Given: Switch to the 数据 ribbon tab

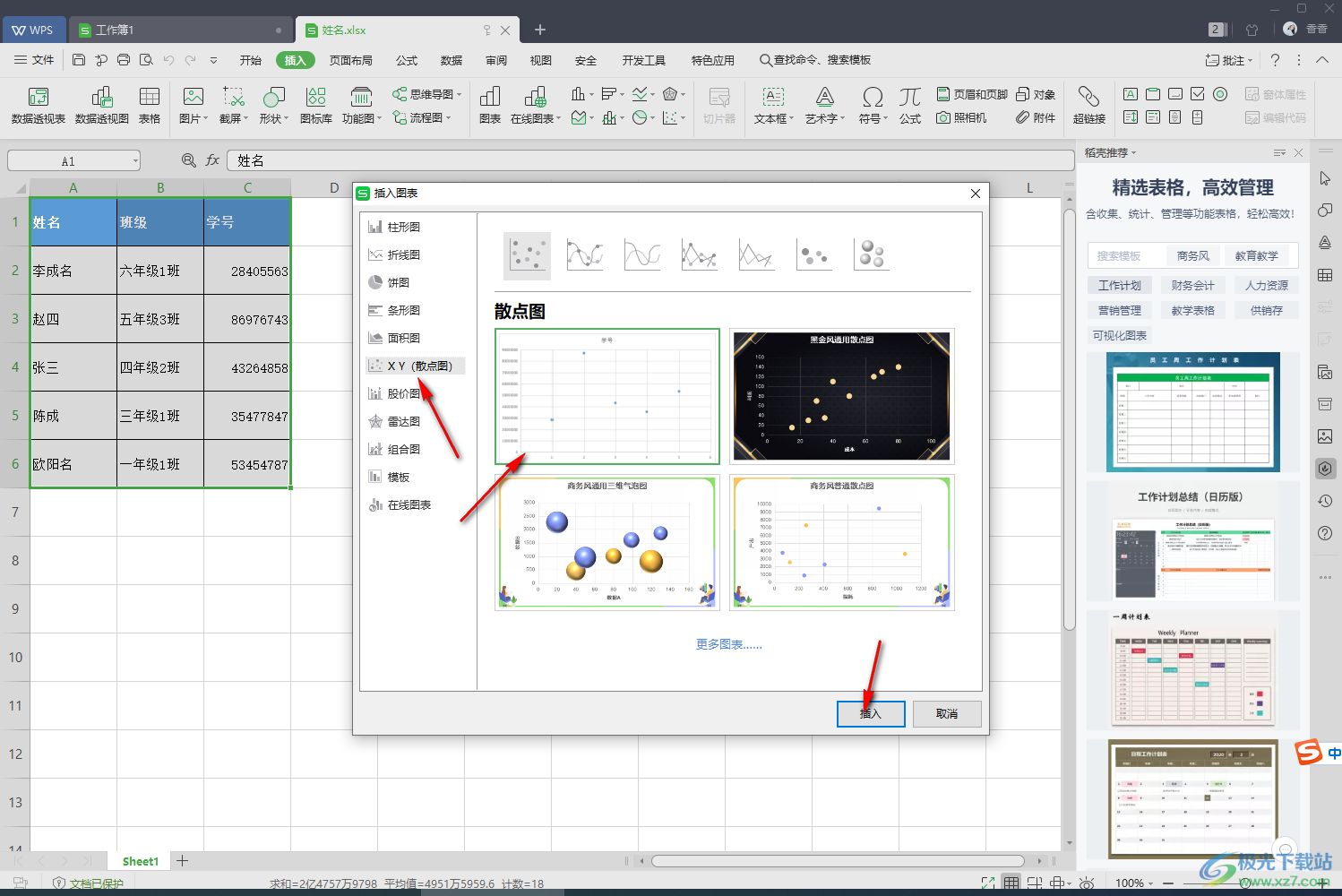Looking at the screenshot, I should [x=452, y=60].
